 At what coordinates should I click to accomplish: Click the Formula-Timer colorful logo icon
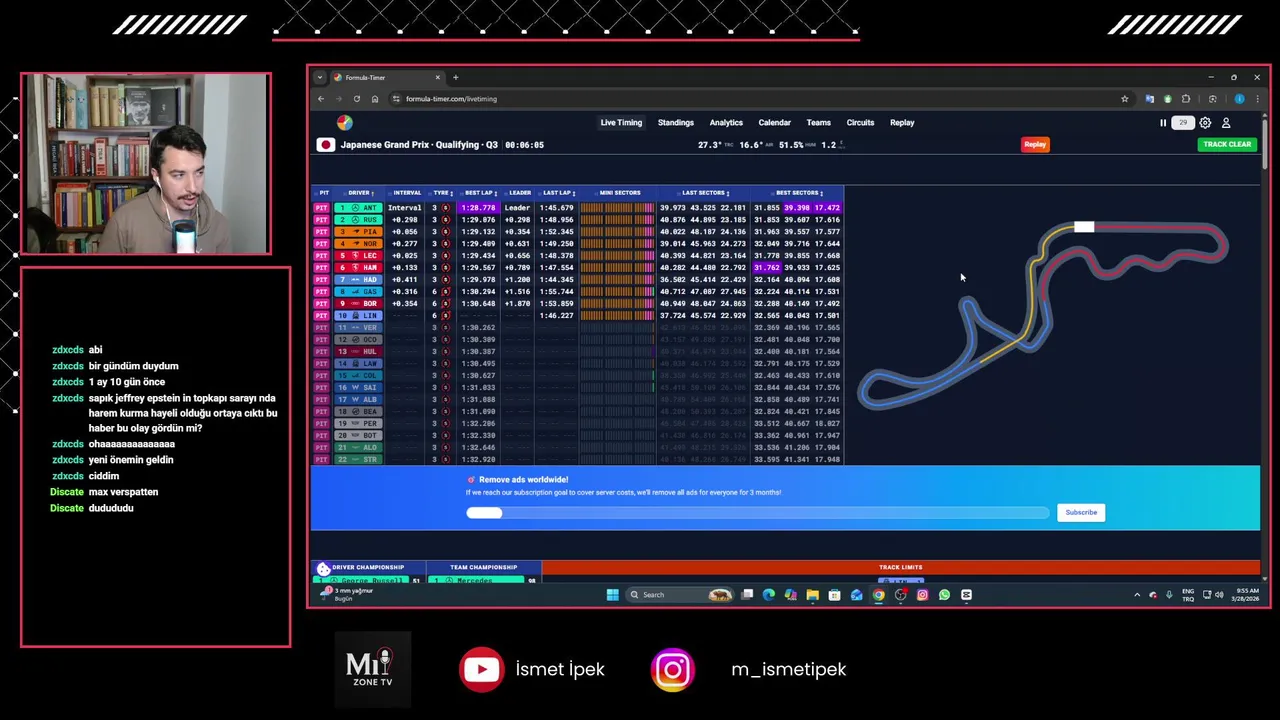tap(344, 123)
